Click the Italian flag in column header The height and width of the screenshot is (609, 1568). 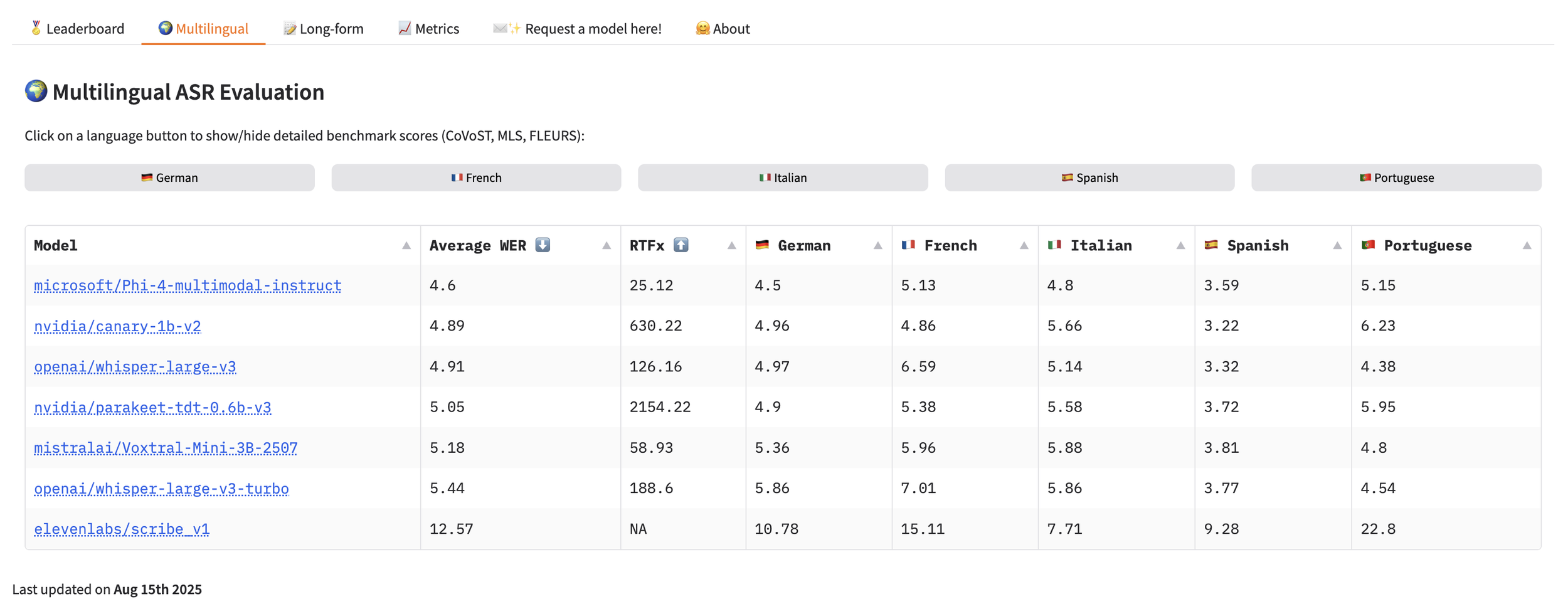(1055, 245)
